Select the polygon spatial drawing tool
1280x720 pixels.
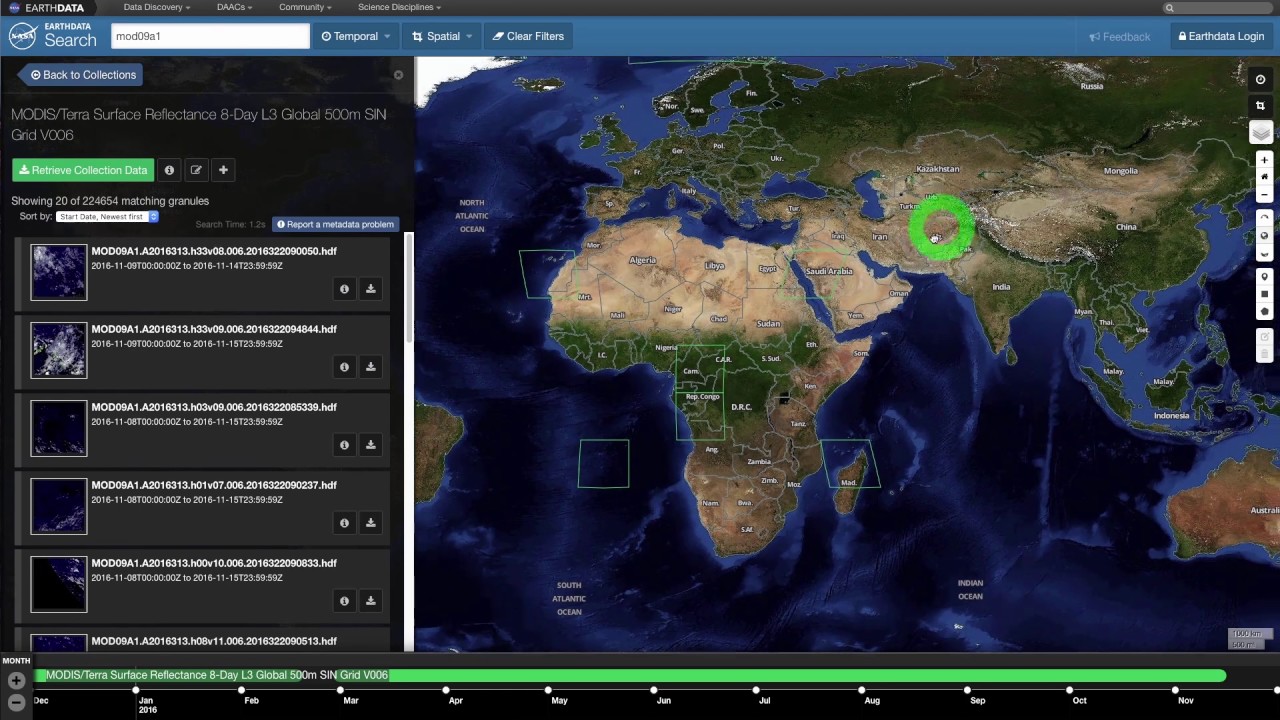click(1264, 312)
